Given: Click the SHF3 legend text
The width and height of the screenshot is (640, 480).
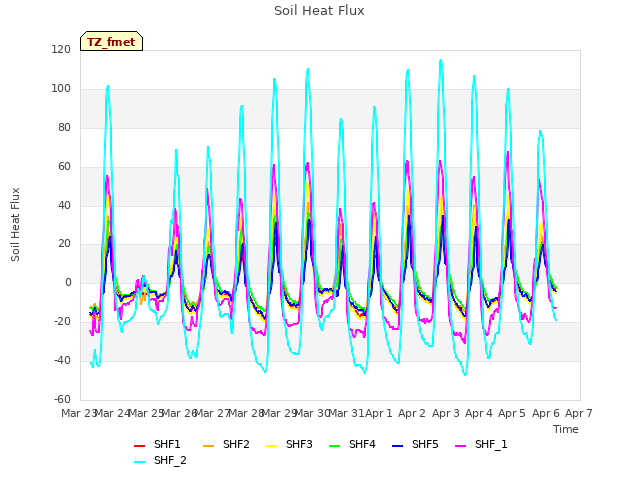Looking at the screenshot, I should tap(299, 444).
